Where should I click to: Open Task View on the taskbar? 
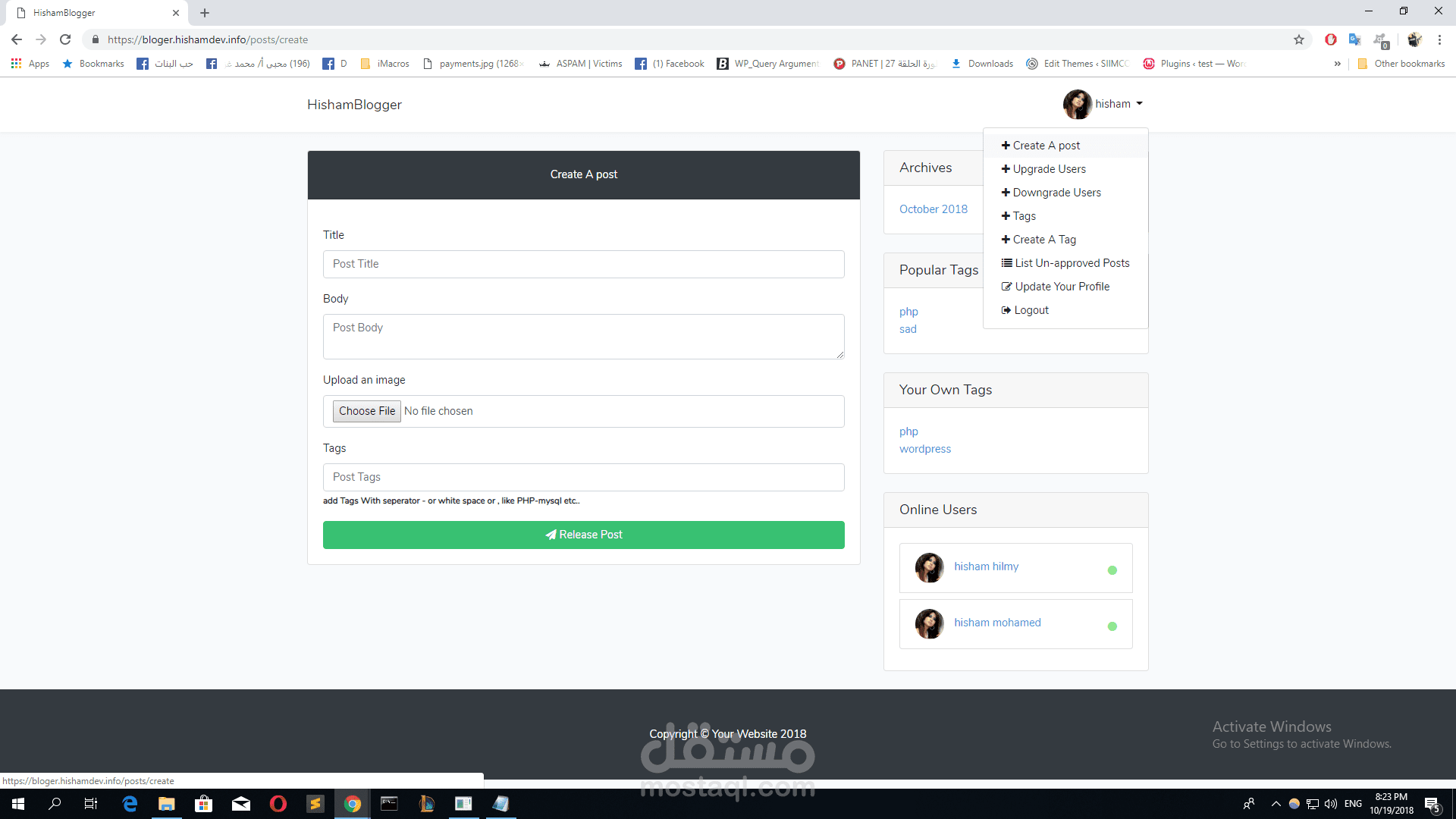pyautogui.click(x=91, y=804)
